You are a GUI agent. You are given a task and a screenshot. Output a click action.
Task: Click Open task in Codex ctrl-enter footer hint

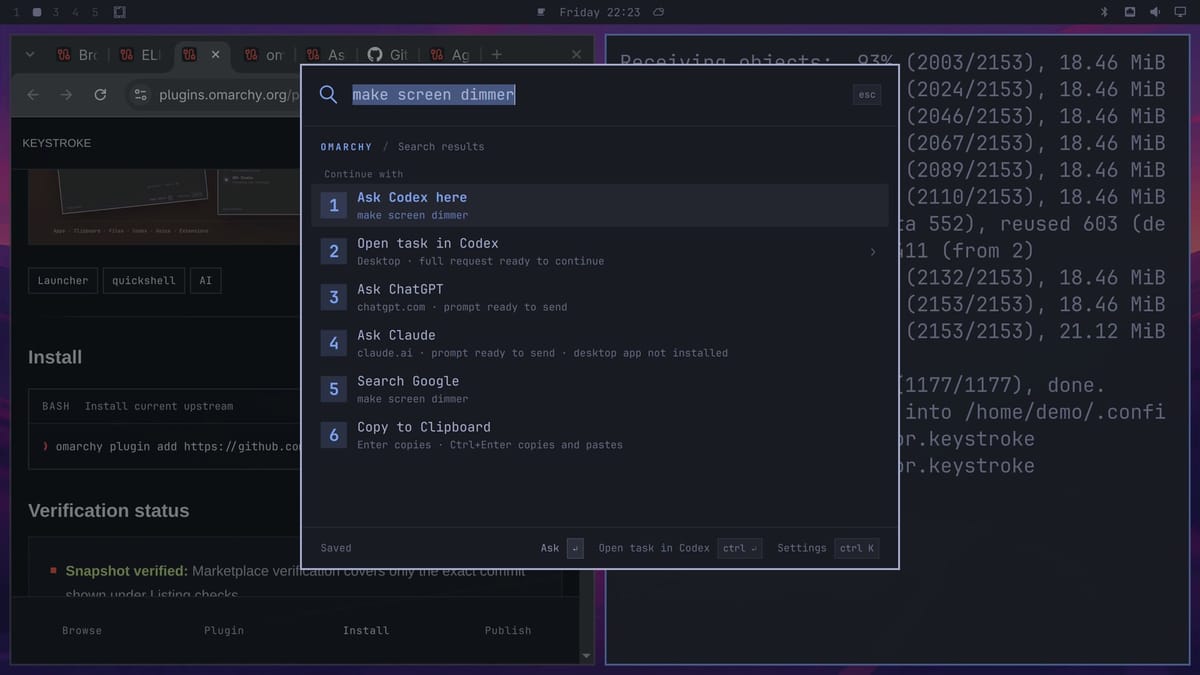[680, 548]
